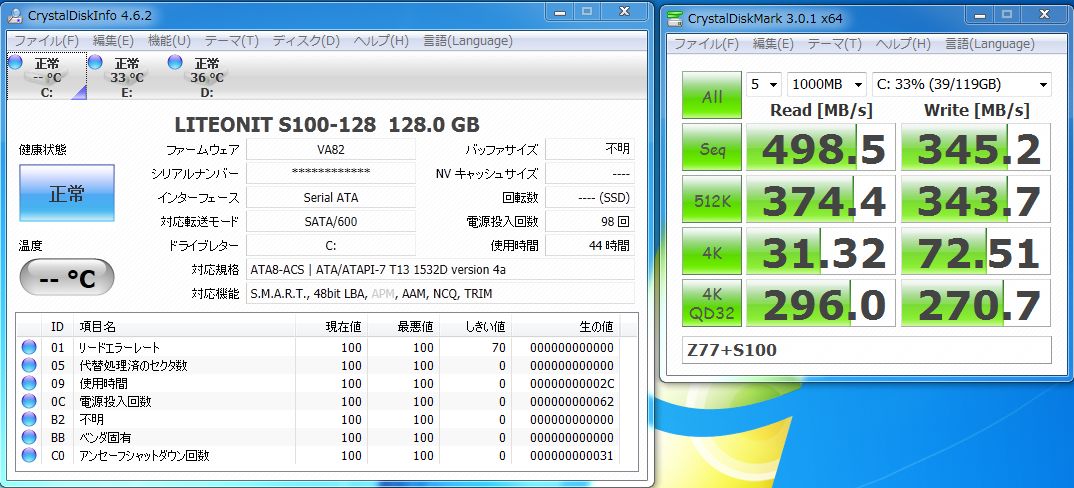1074x488 pixels.
Task: Click 4K QD32 read result 296.0
Action: click(821, 304)
